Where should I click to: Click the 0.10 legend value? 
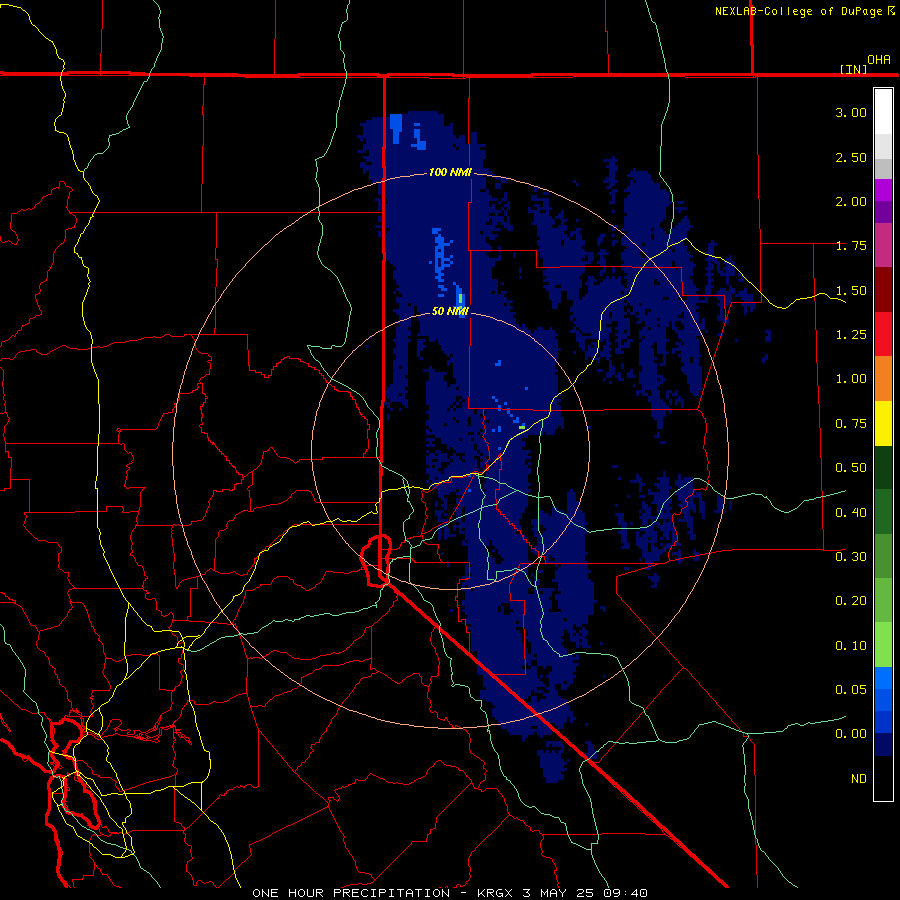(851, 646)
